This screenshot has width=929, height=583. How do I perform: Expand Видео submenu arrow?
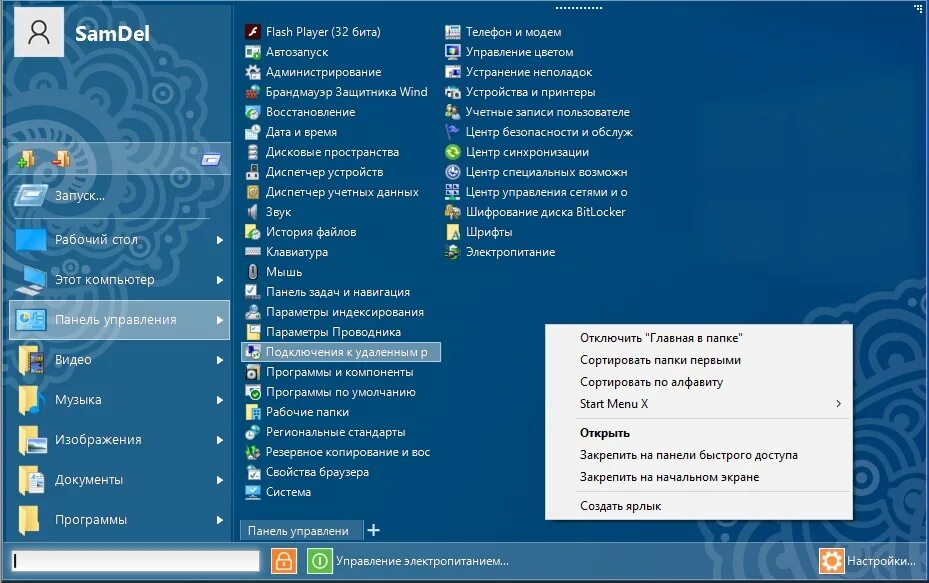pyautogui.click(x=220, y=360)
